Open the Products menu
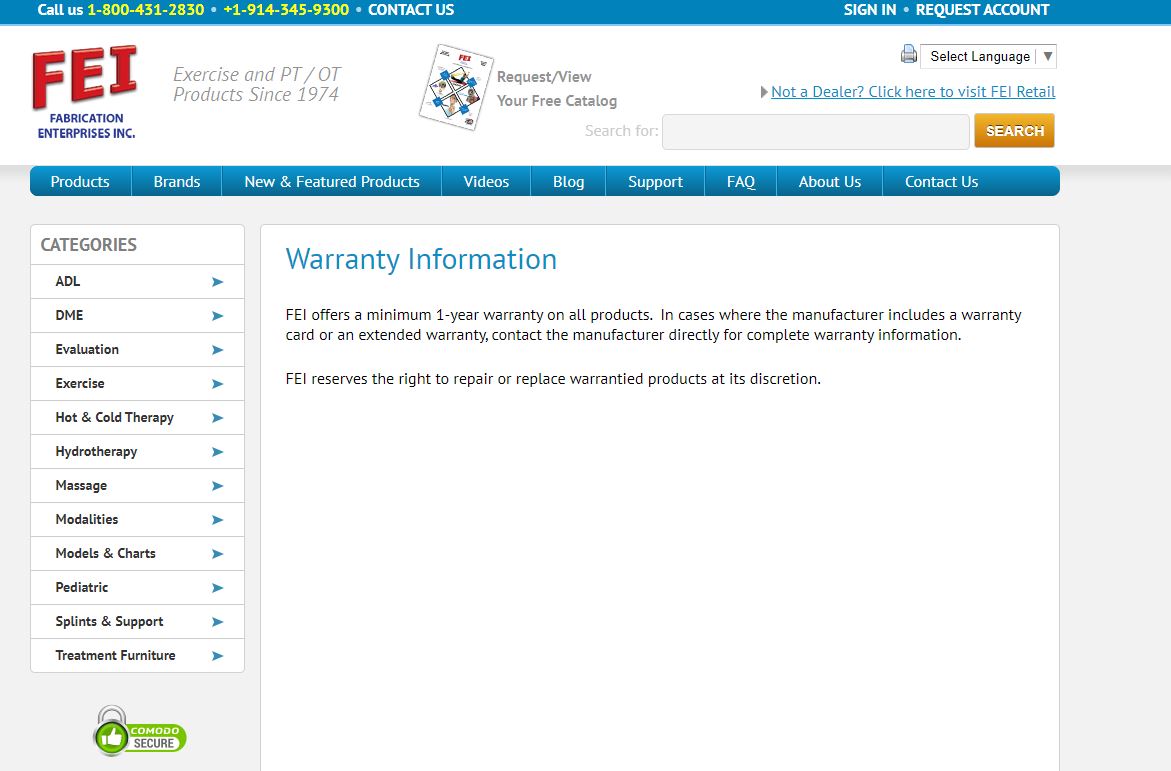The width and height of the screenshot is (1171, 771). (x=80, y=182)
